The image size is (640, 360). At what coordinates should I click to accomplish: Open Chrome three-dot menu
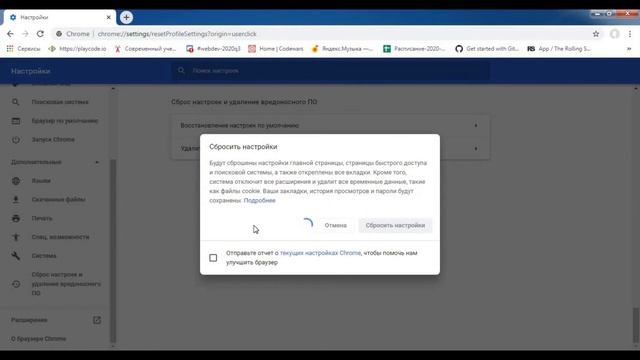630,34
